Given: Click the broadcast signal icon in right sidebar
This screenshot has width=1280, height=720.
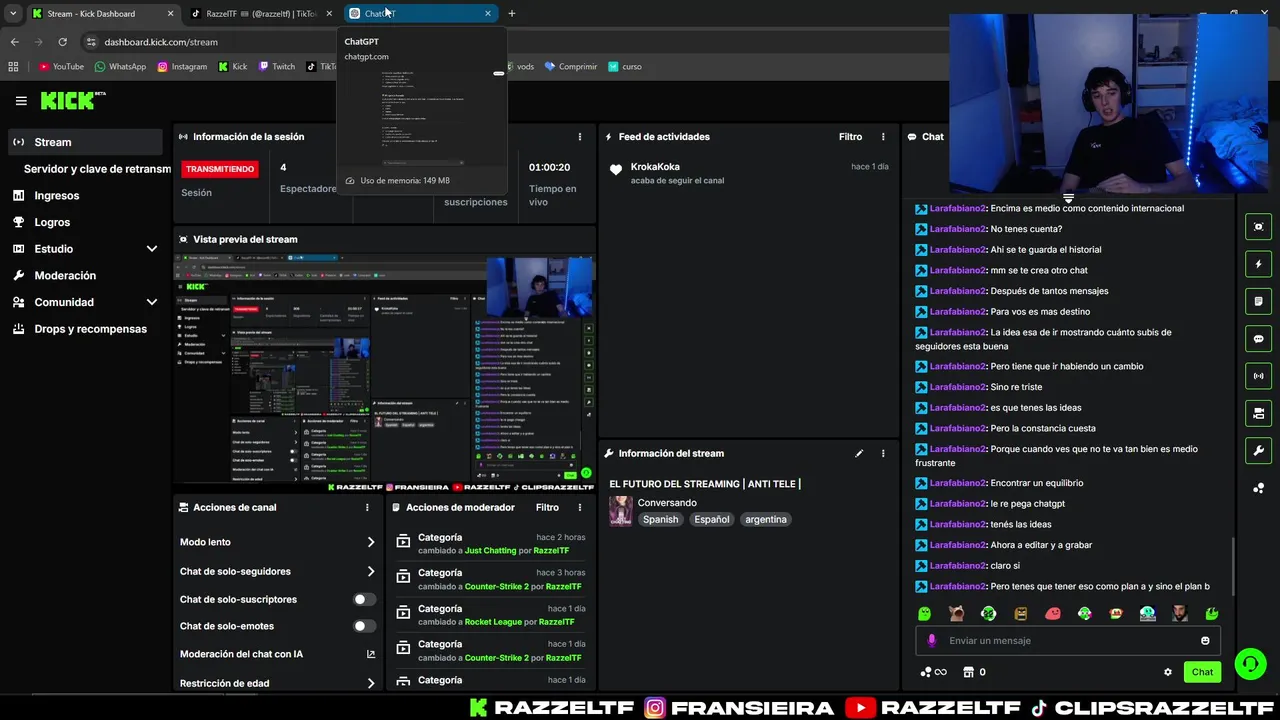Looking at the screenshot, I should point(1258,376).
